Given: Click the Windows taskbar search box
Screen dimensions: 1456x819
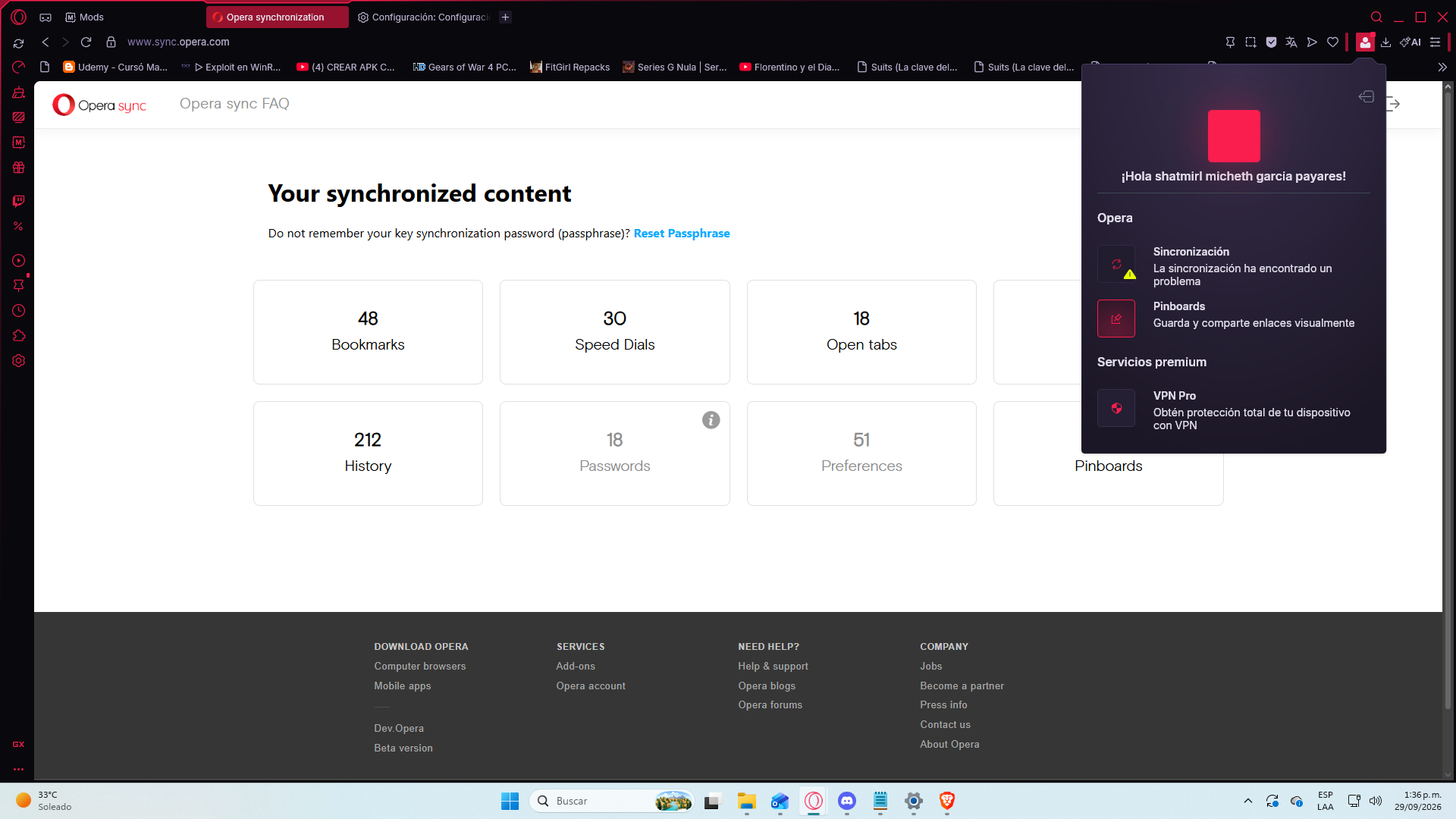Looking at the screenshot, I should 611,801.
